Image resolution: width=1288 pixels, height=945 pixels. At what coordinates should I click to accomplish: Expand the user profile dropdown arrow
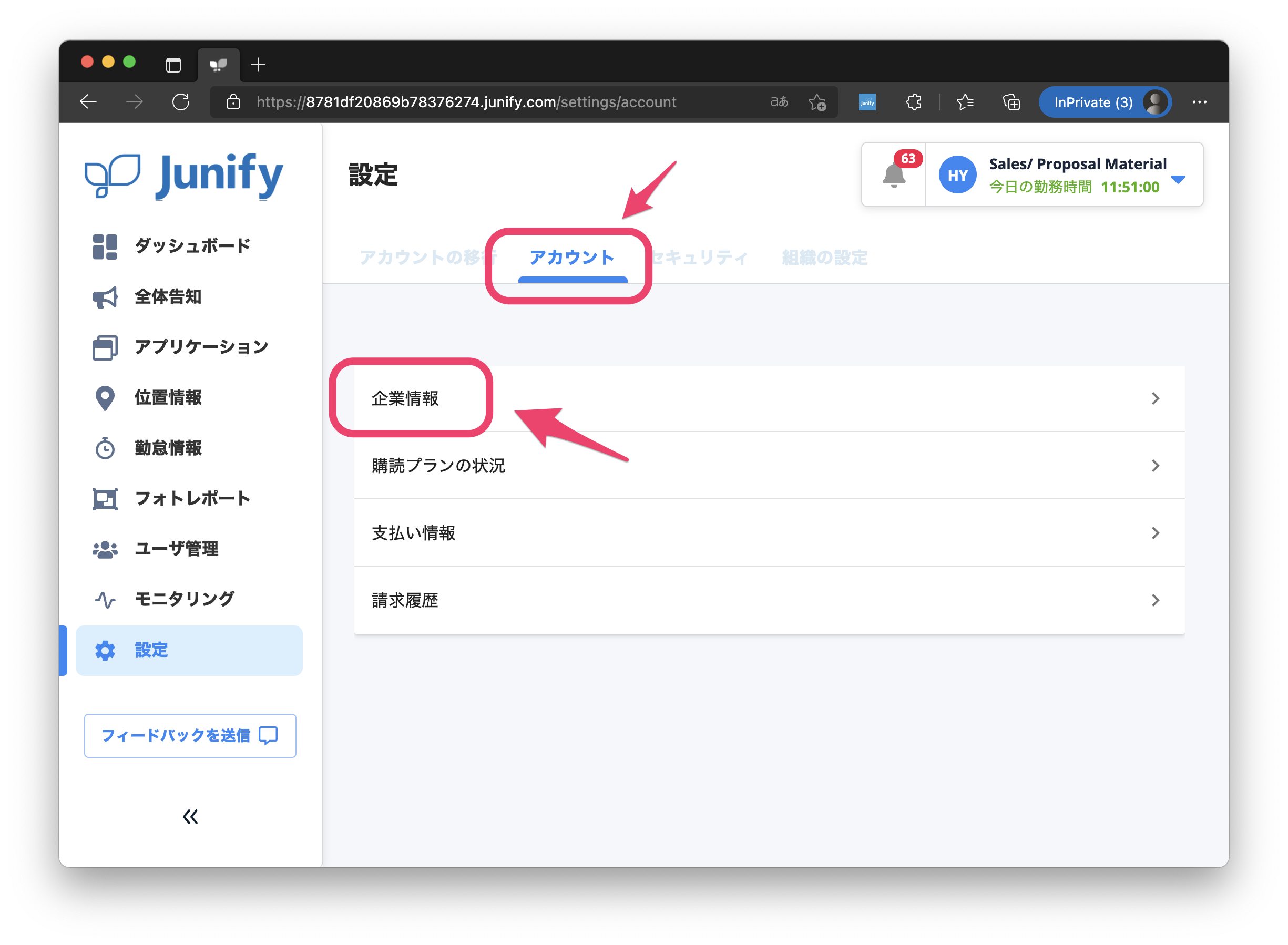(x=1178, y=180)
